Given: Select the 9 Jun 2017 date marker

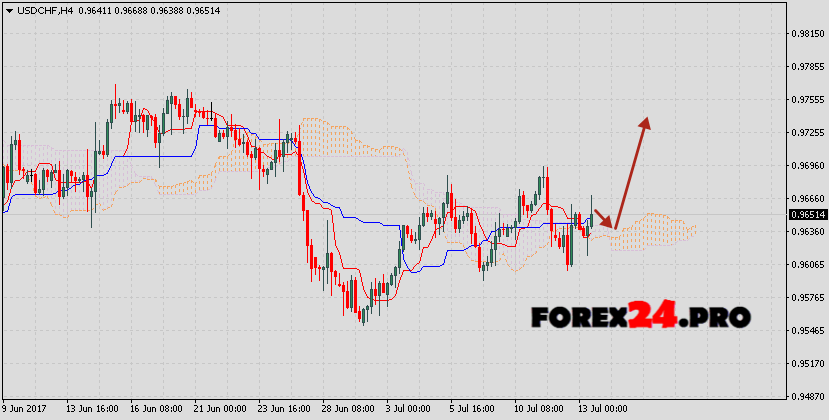Looking at the screenshot, I should pos(27,409).
